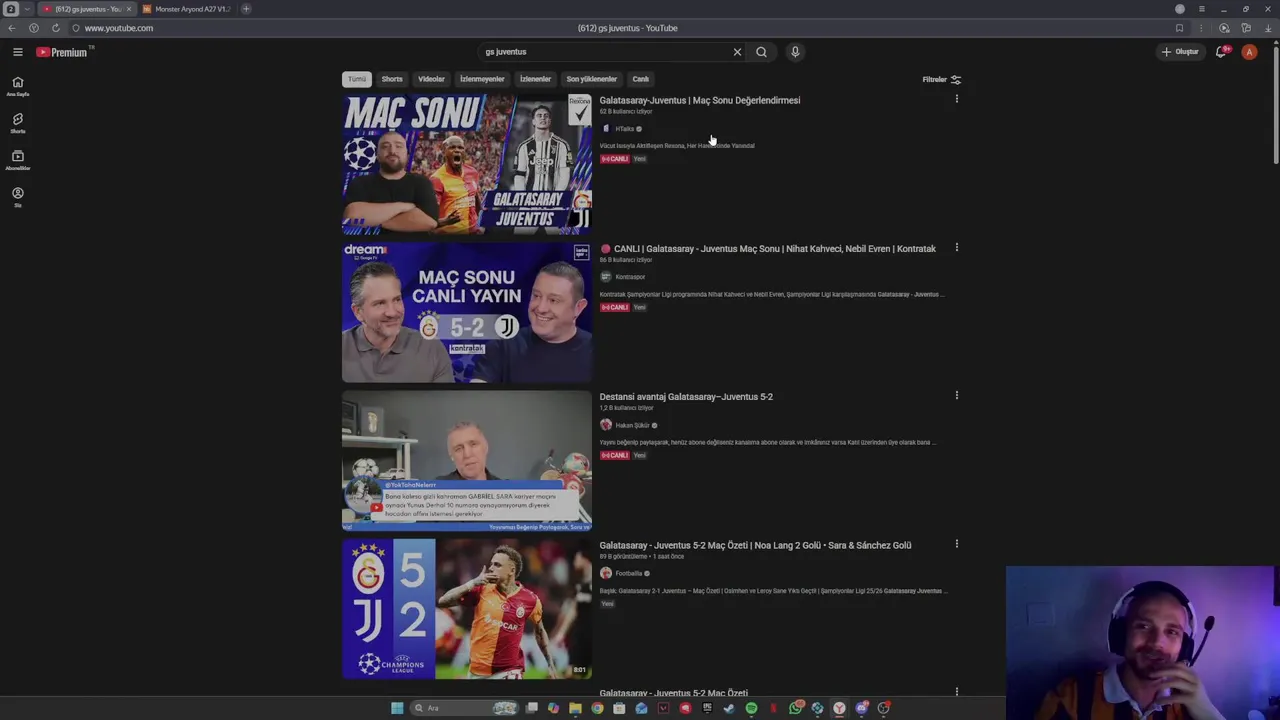The image size is (1280, 720).
Task: Visit the Hakan Şükür channel
Action: [632, 425]
